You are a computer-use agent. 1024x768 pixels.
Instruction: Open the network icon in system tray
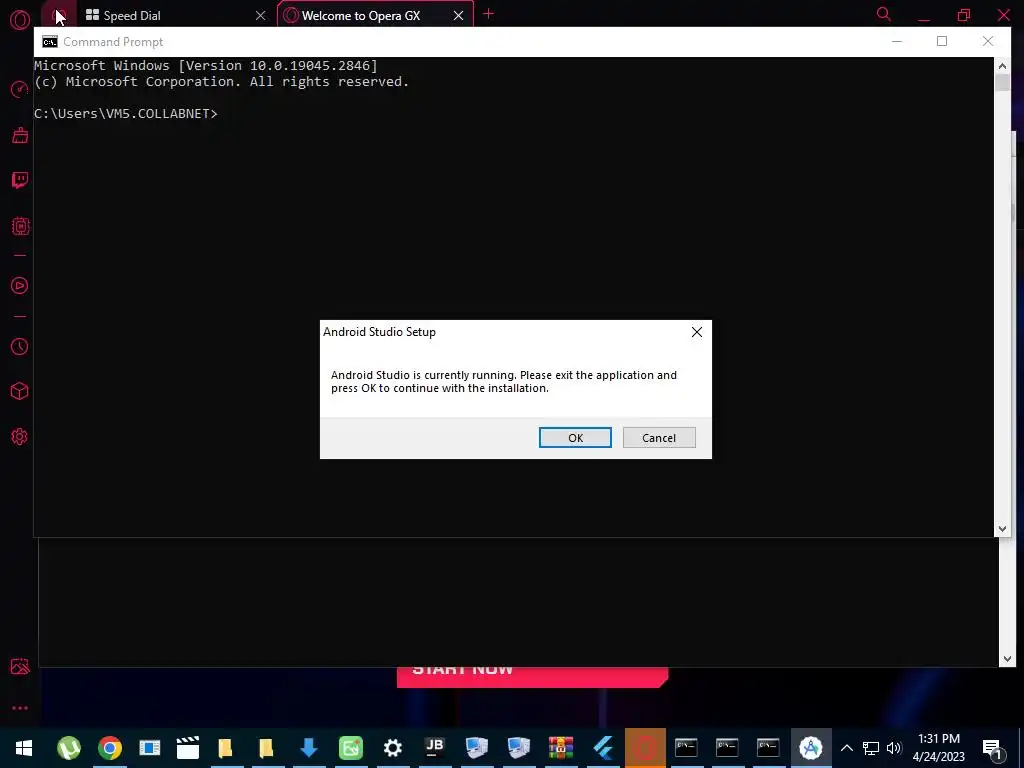(x=871, y=748)
